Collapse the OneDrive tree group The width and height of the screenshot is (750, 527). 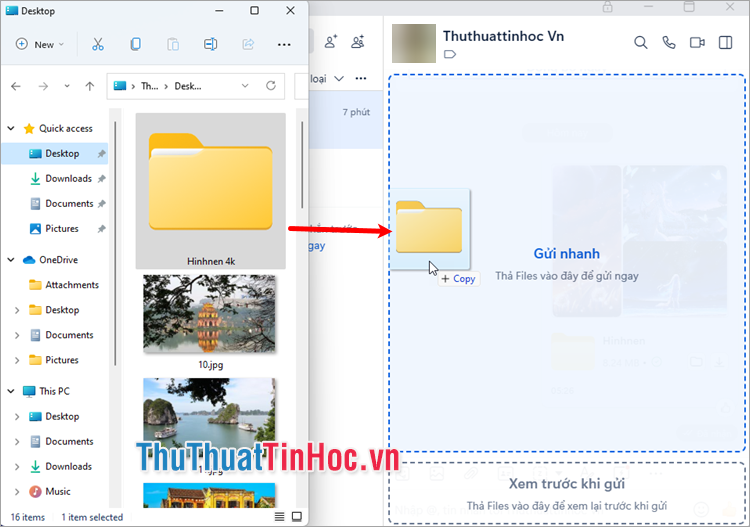tap(11, 260)
